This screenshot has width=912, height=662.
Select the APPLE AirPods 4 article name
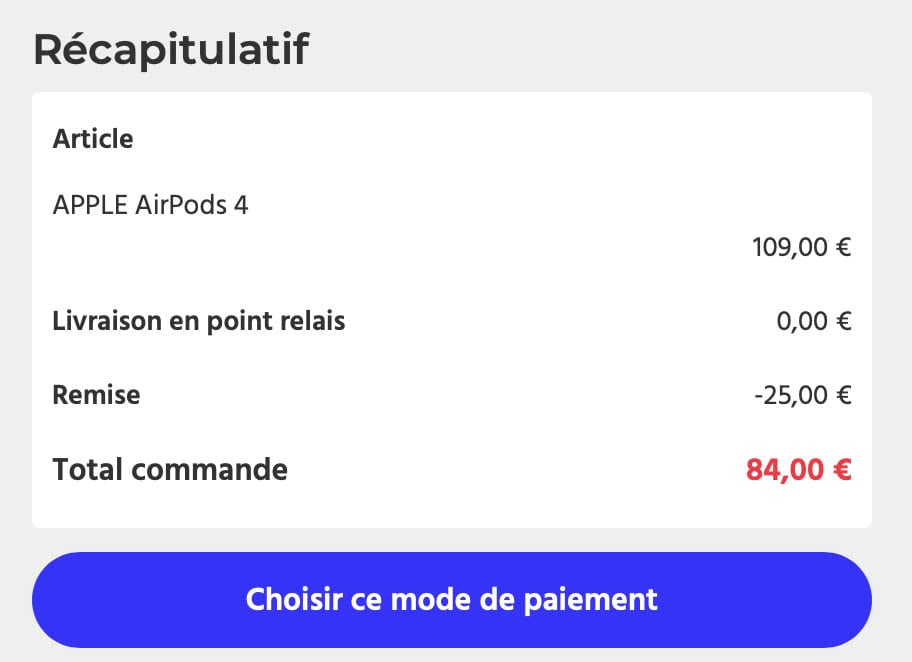(x=150, y=205)
